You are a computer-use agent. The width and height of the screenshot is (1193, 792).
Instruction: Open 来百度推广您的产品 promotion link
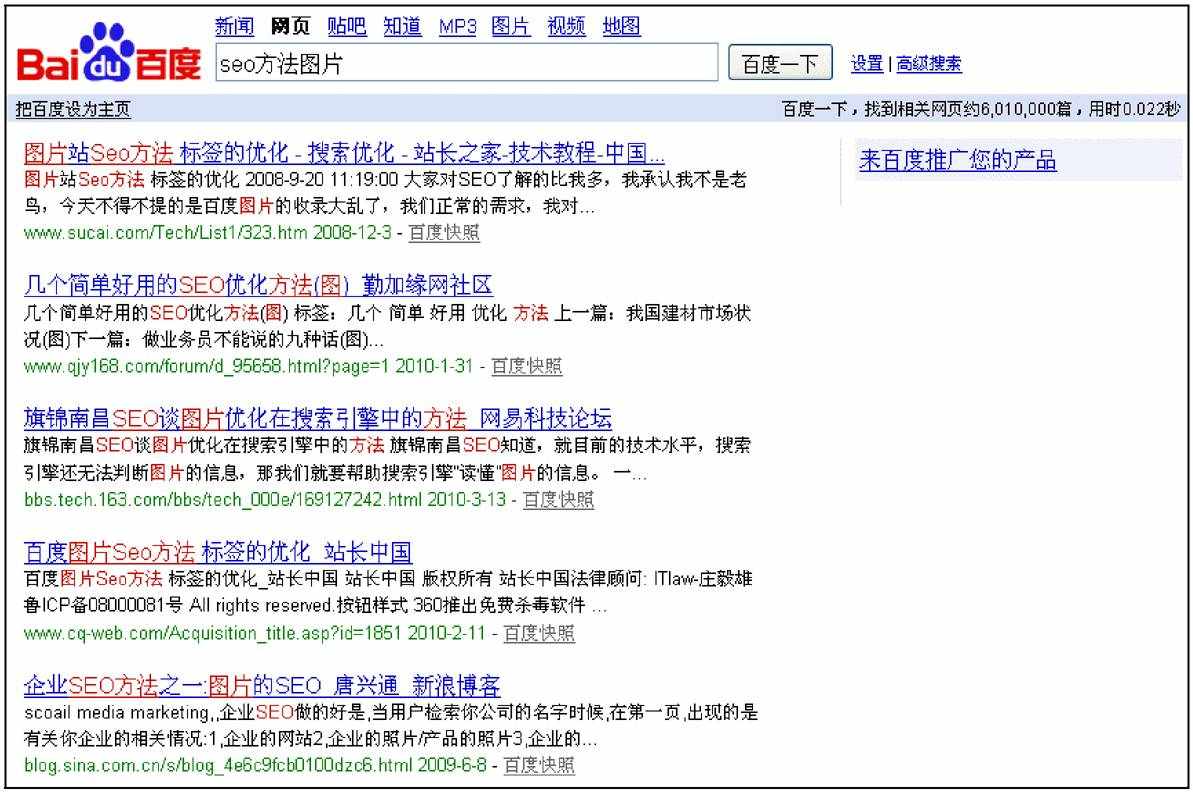958,160
